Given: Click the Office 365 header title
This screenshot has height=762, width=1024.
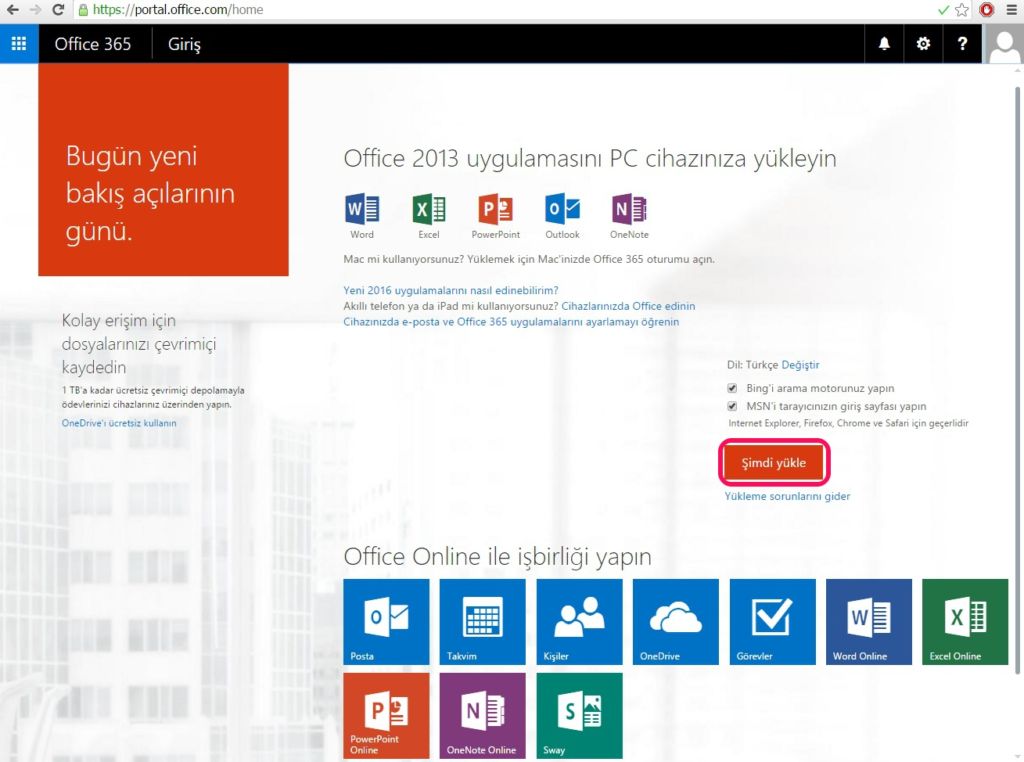Looking at the screenshot, I should tap(93, 44).
